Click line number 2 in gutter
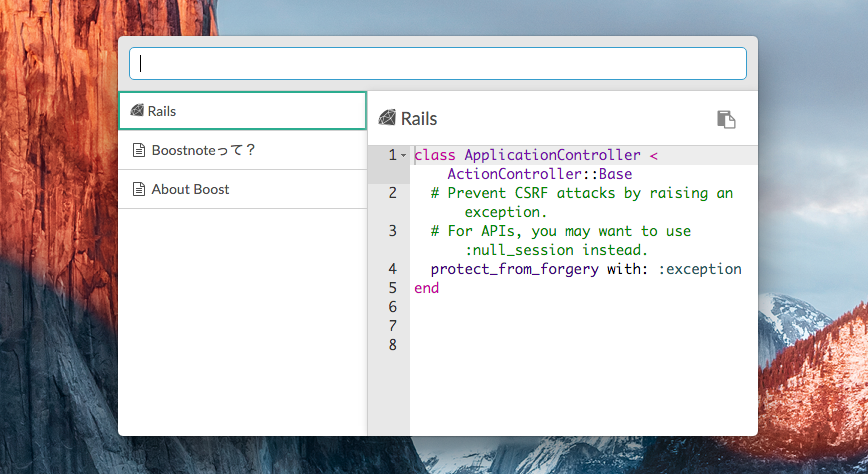 pos(392,193)
